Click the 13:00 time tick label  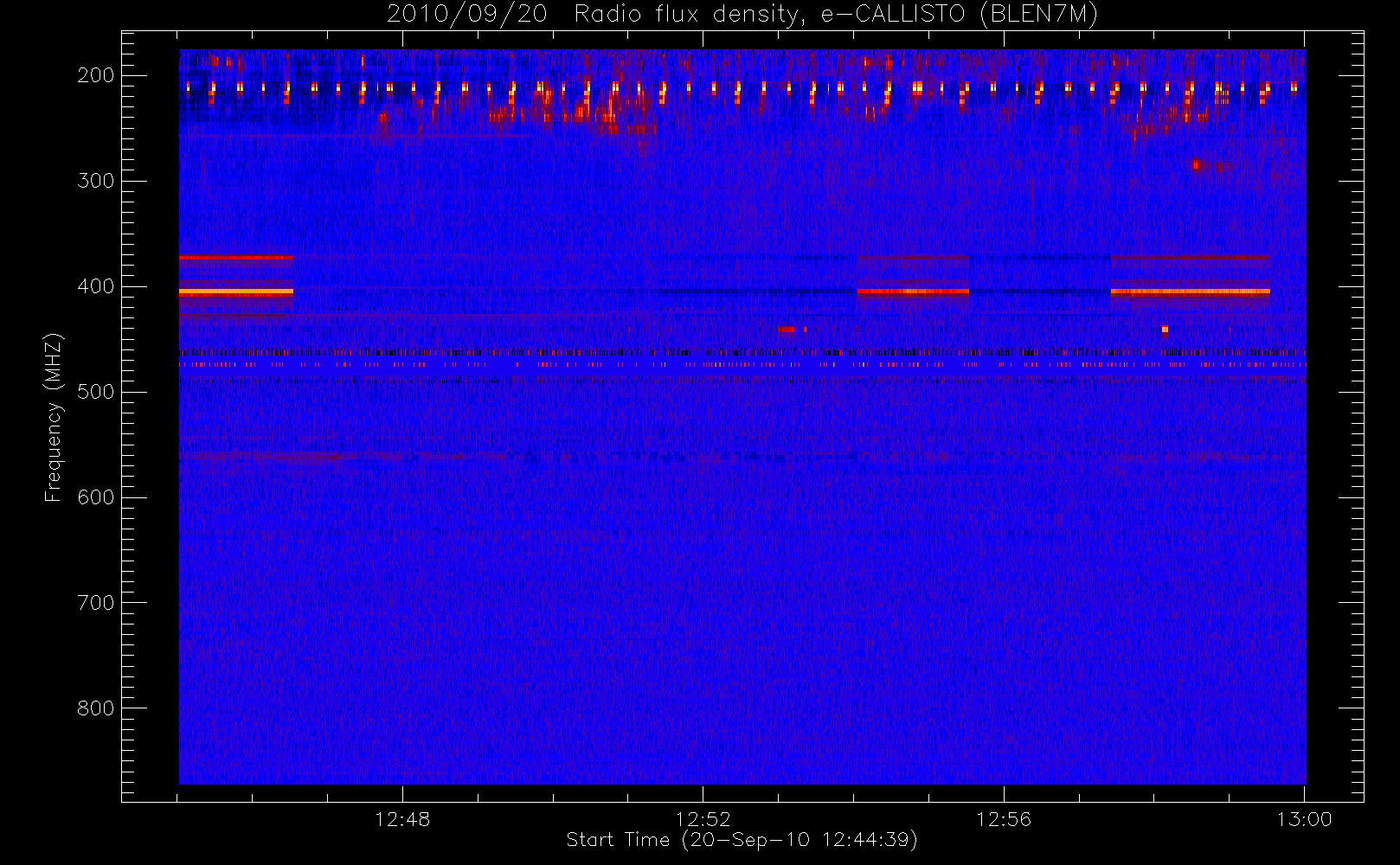coord(1304,819)
